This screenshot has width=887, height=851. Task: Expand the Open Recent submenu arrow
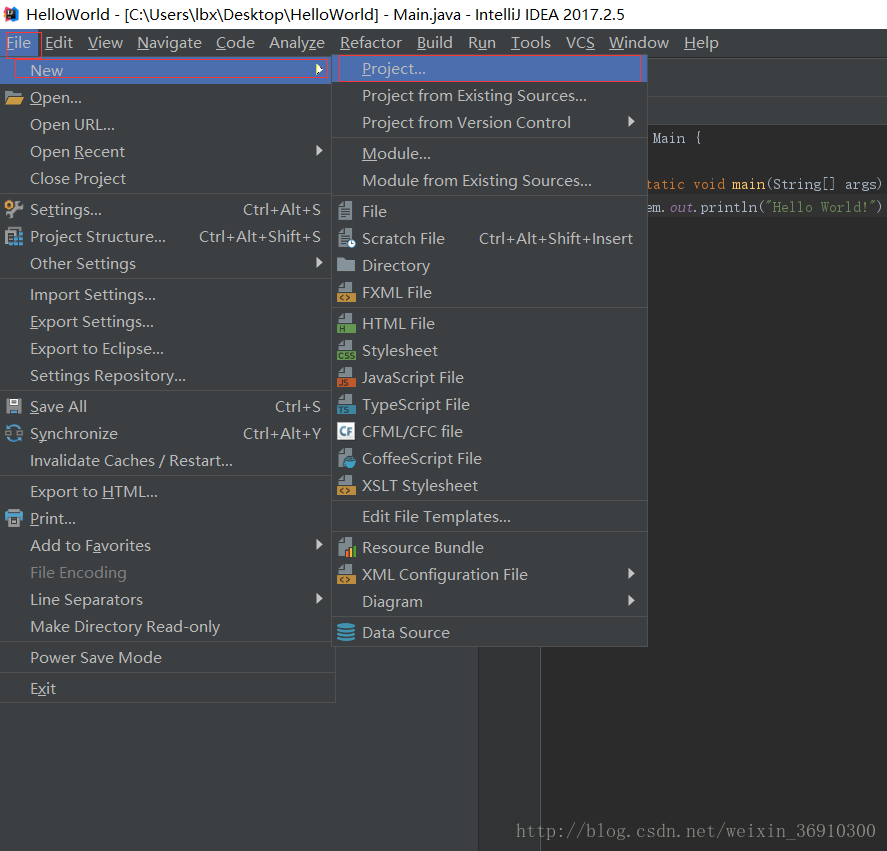tap(319, 151)
